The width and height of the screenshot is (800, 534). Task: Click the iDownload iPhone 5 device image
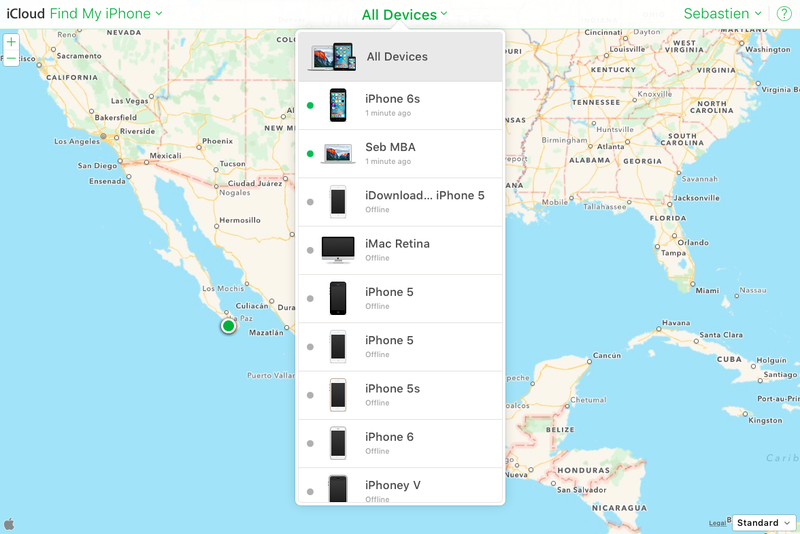(338, 201)
